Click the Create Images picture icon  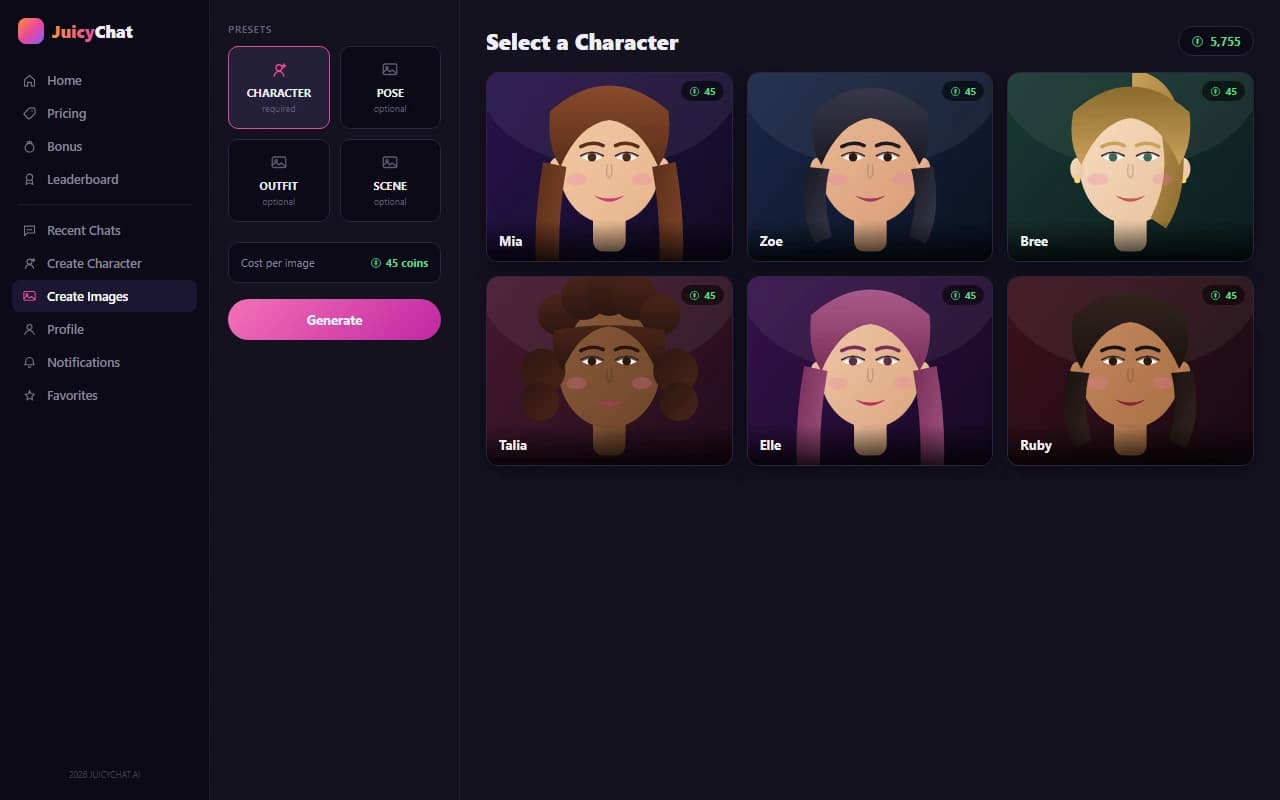tap(29, 297)
